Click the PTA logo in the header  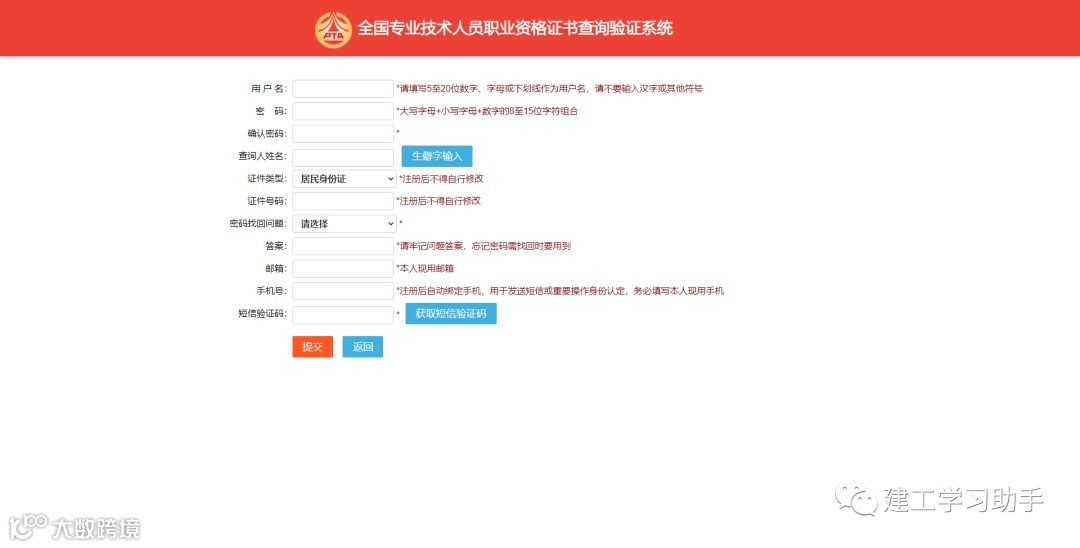pyautogui.click(x=333, y=30)
